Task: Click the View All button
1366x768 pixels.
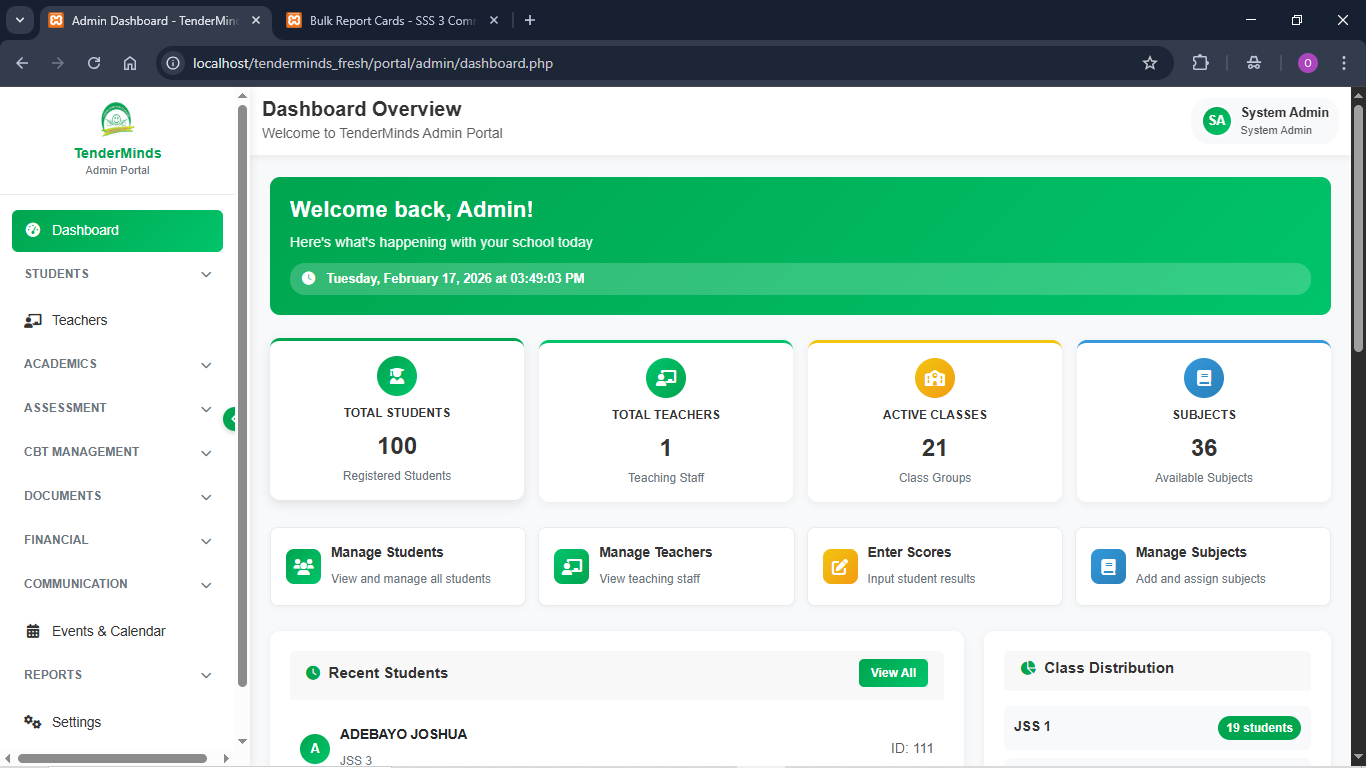Action: point(893,673)
